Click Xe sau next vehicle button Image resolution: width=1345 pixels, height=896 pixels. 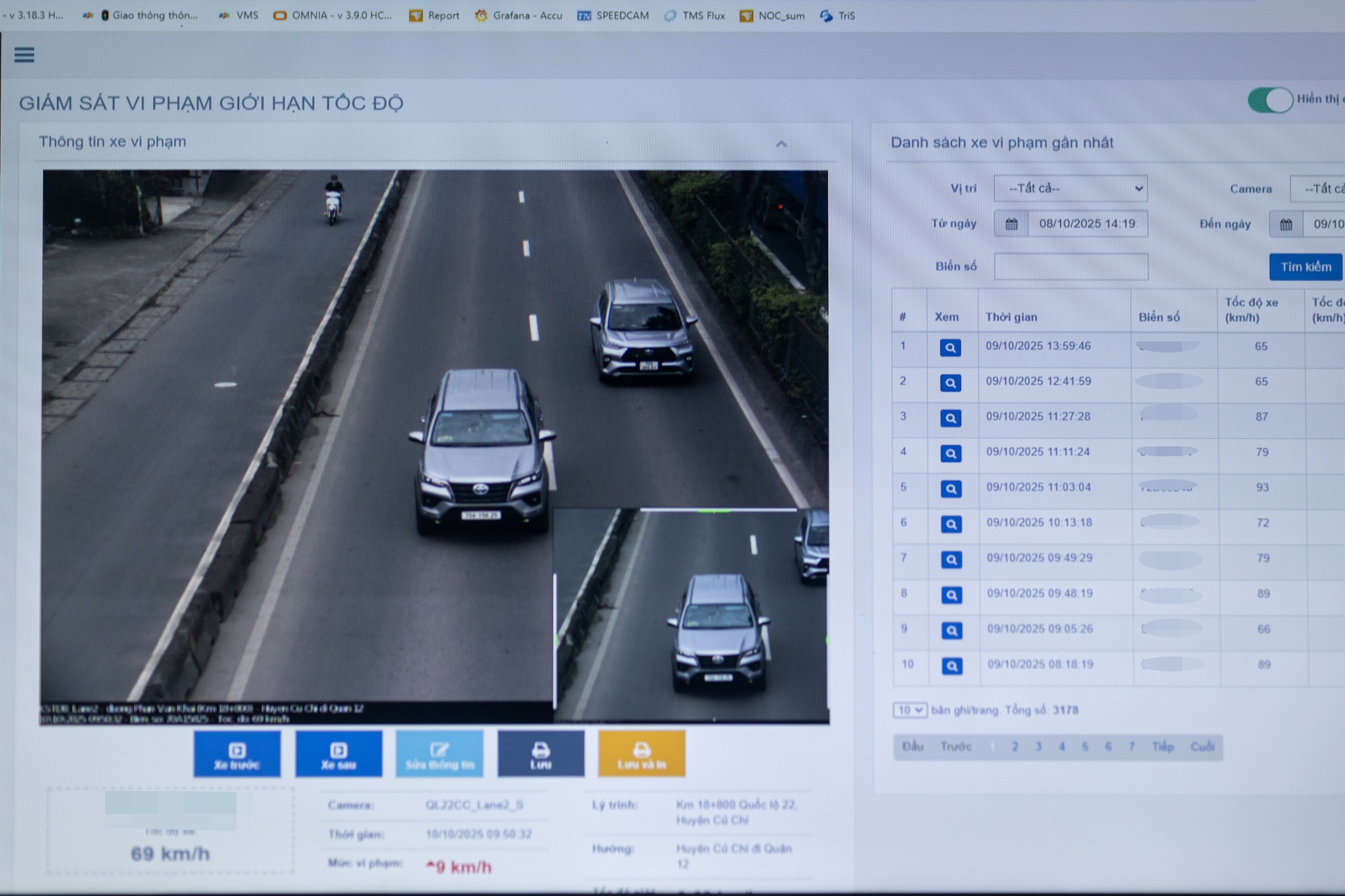pos(339,754)
